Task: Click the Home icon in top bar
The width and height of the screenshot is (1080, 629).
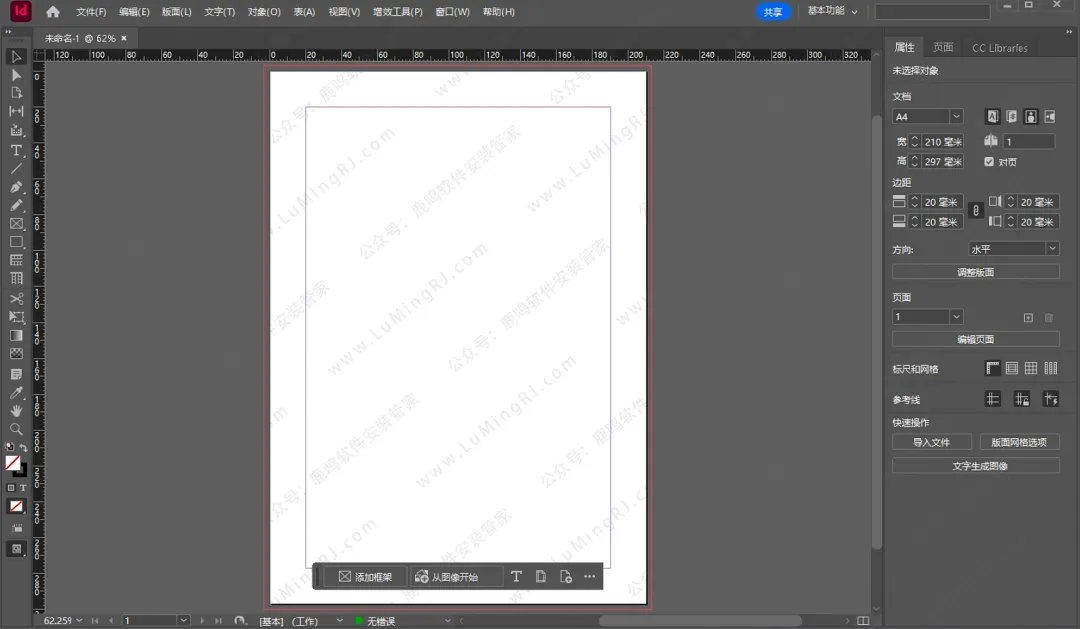Action: click(x=53, y=12)
